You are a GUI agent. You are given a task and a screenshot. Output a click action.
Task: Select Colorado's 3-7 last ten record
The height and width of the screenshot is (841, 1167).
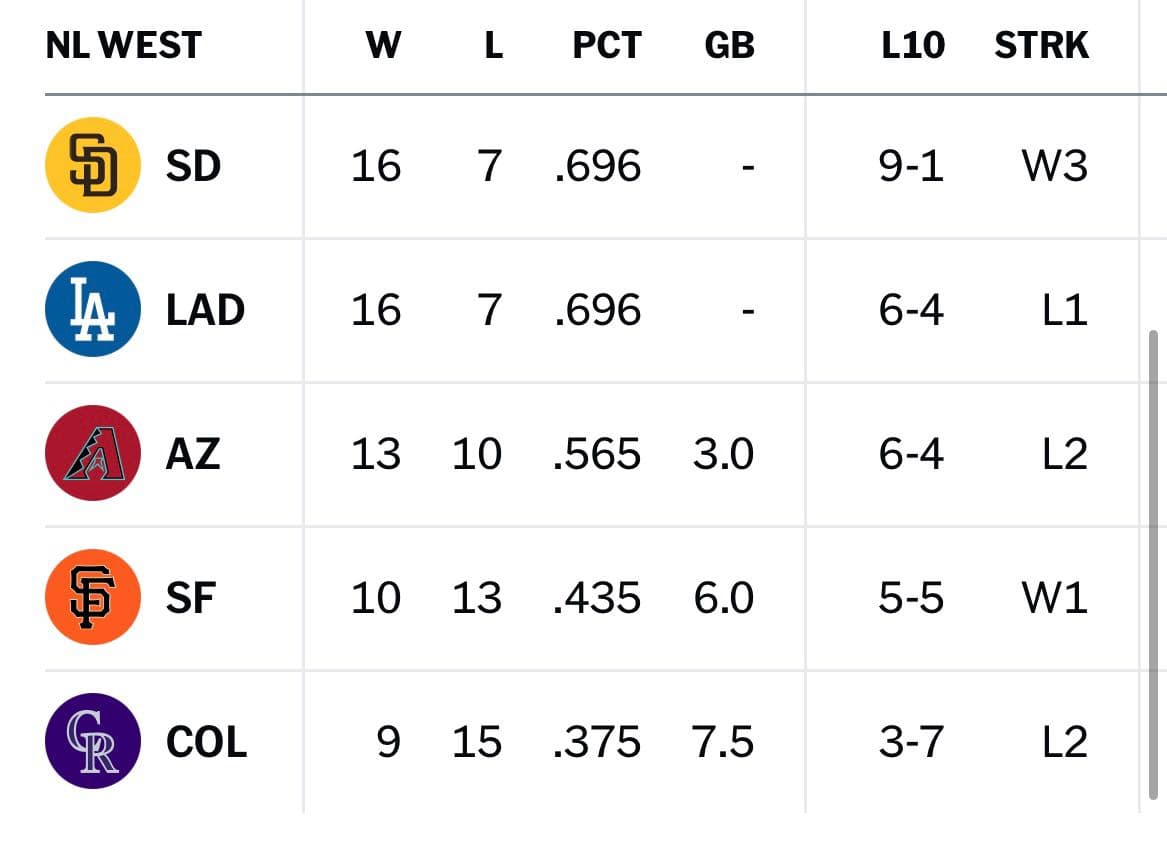[911, 742]
